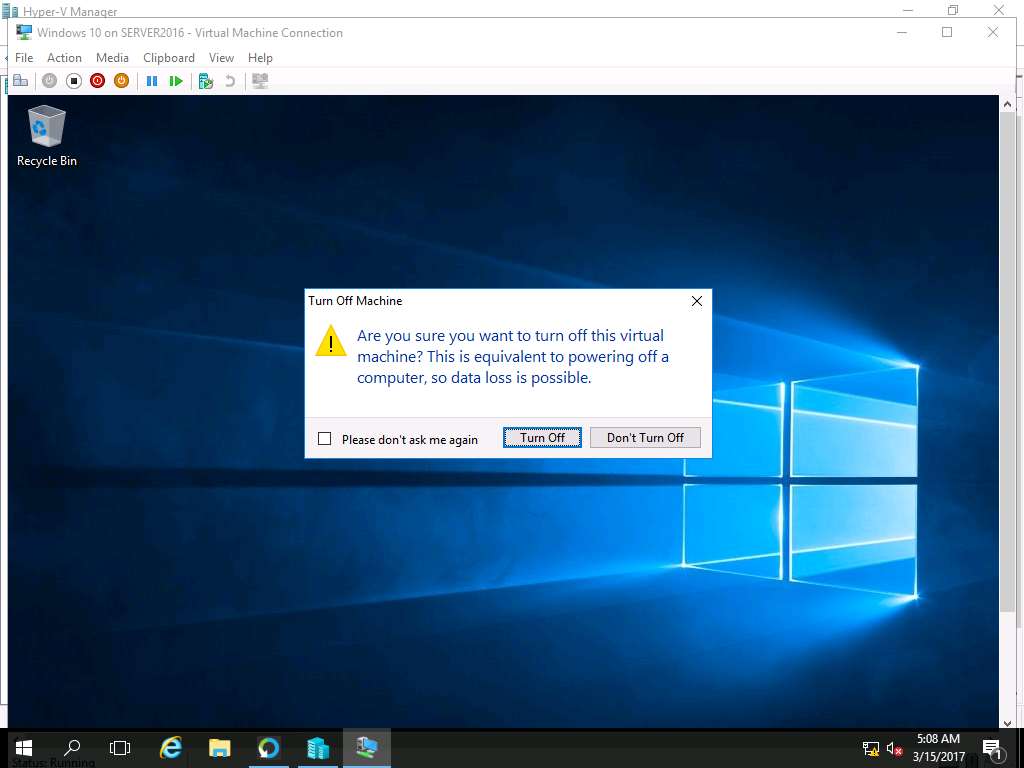Click the red Shut Down toolbar icon
Viewport: 1024px width, 768px height.
coord(97,81)
